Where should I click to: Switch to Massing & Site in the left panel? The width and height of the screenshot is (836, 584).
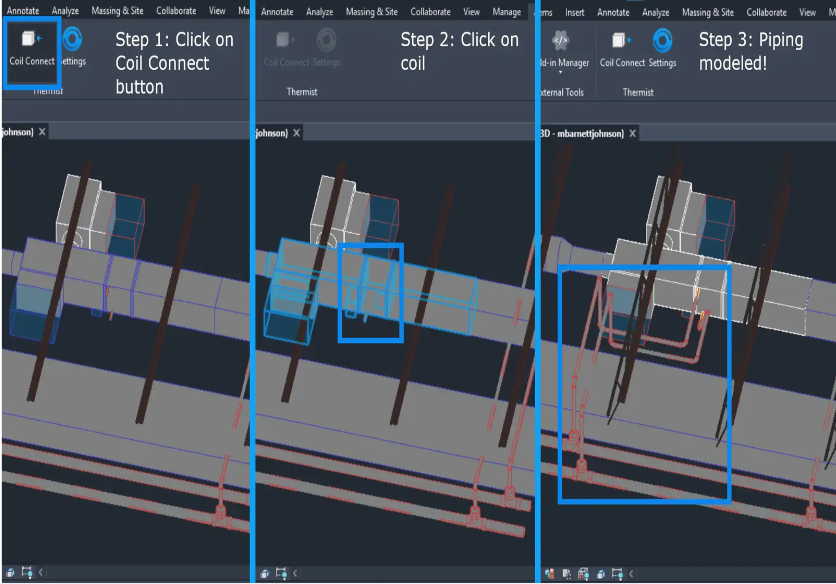pos(117,11)
